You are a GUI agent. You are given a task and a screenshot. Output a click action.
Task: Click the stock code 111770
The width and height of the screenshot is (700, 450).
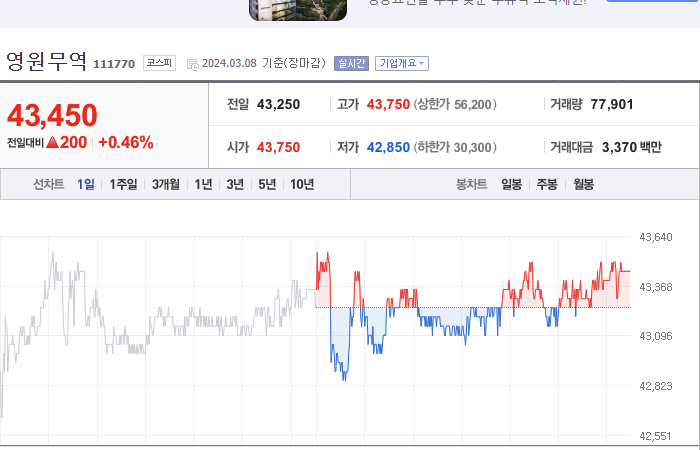(114, 64)
